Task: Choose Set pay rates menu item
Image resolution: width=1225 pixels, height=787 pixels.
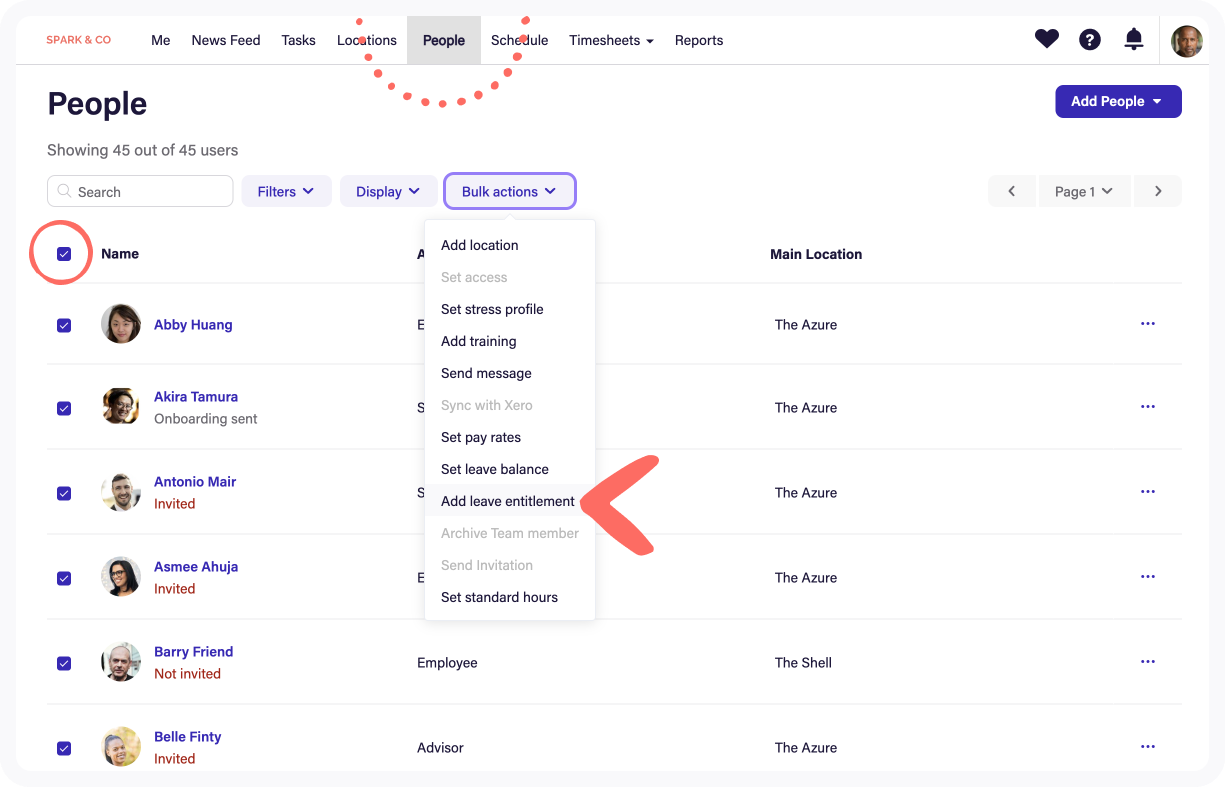Action: [x=510, y=437]
